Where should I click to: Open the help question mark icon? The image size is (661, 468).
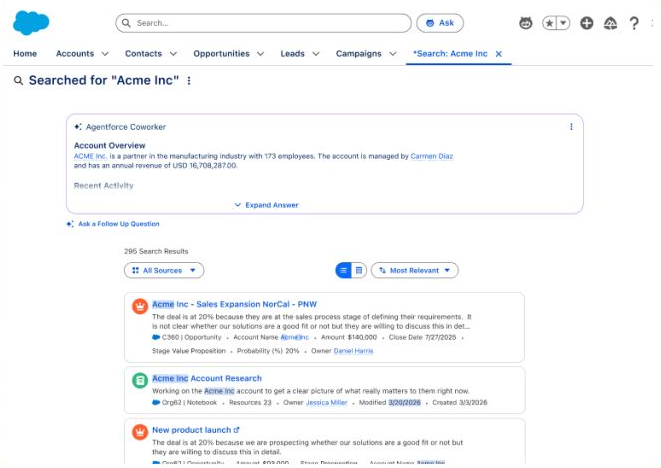point(634,23)
